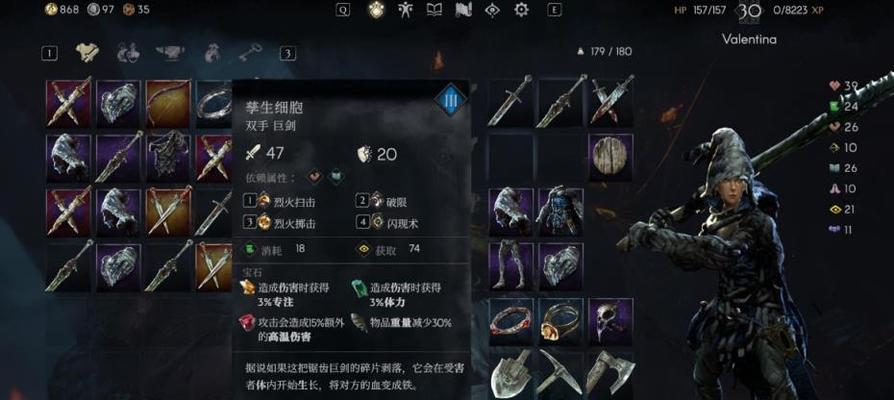The image size is (894, 400).
Task: Click the Q previous-menu key
Action: [x=343, y=10]
